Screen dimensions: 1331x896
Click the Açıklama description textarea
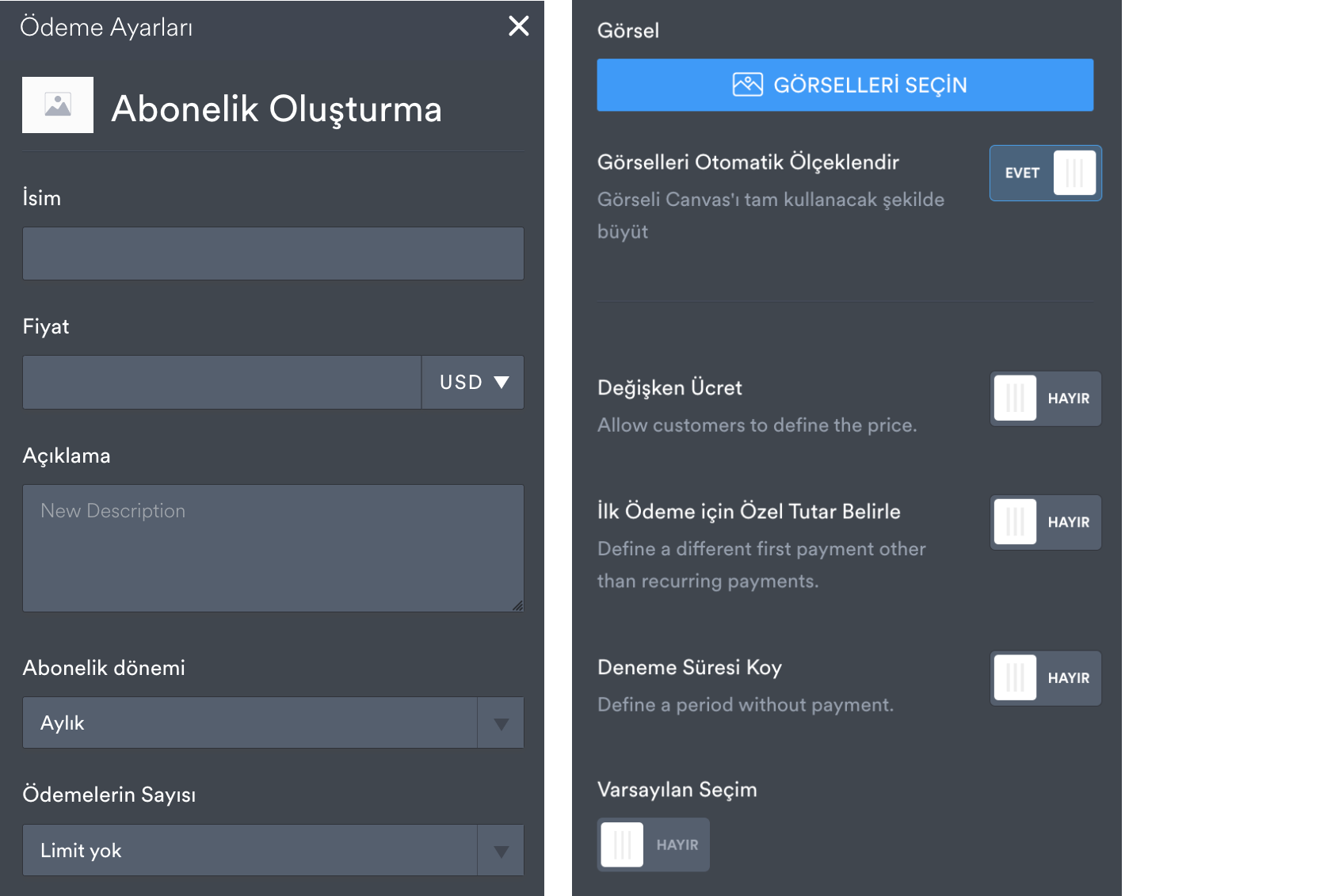273,548
